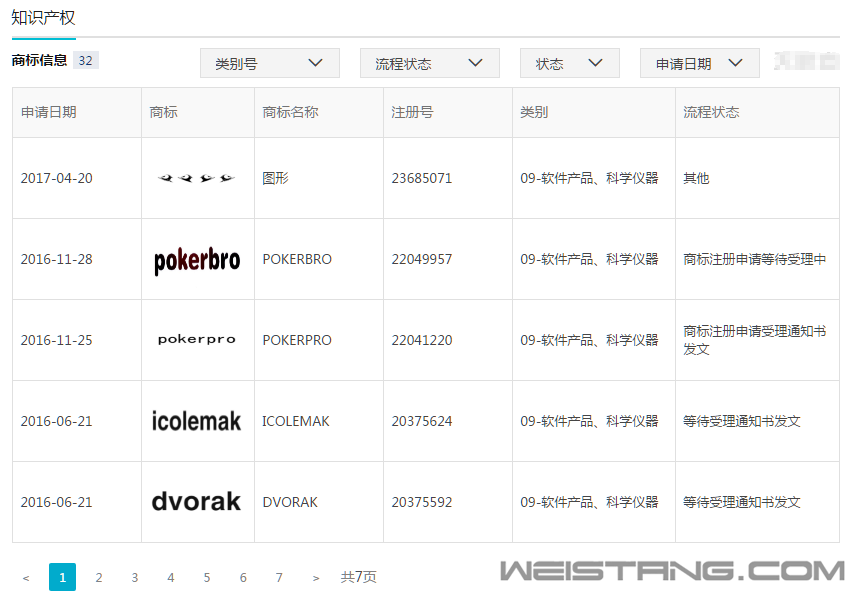Open the 申请日期 filter dropdown
This screenshot has height=594, width=858.
(699, 63)
